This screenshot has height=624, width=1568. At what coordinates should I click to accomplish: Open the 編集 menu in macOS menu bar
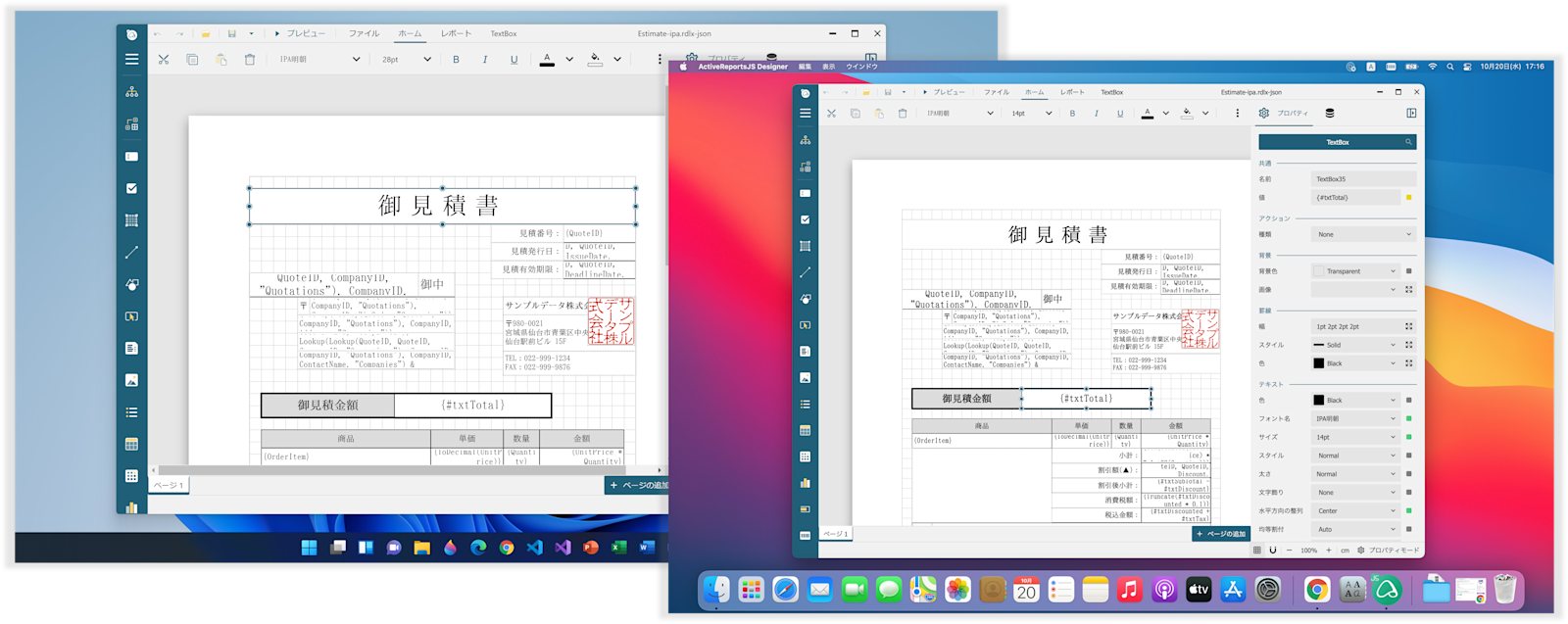805,67
